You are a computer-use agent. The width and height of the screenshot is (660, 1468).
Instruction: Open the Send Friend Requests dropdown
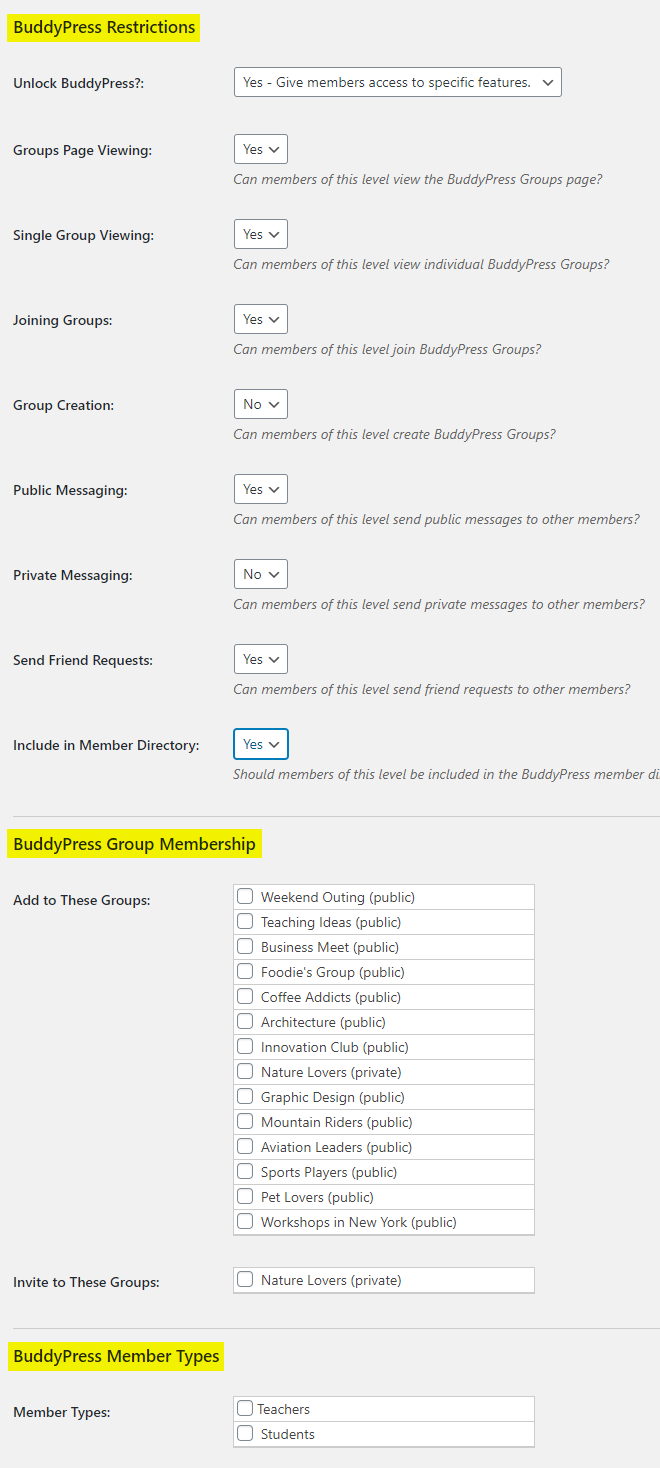260,659
